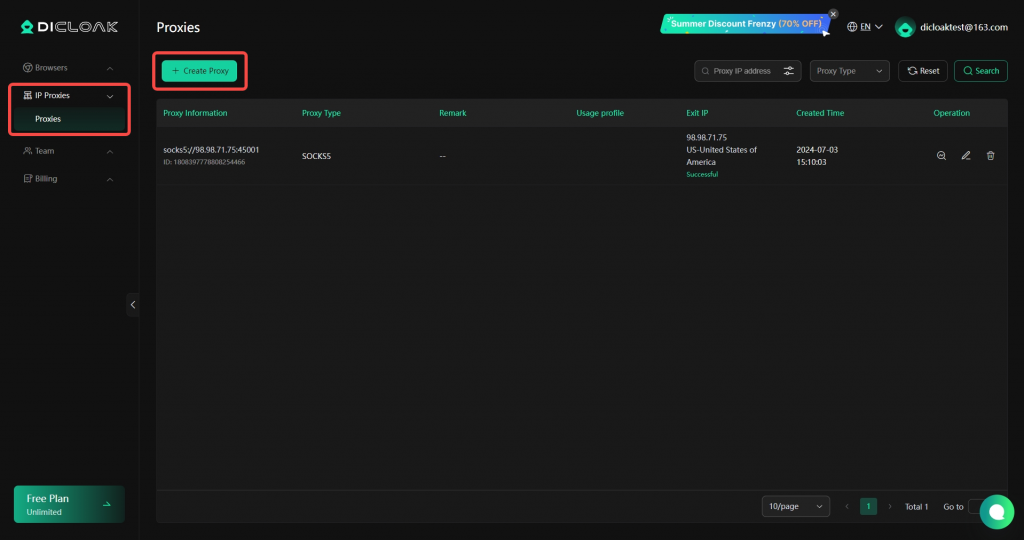Click the DICLOAK logo
Image resolution: width=1024 pixels, height=540 pixels.
tap(69, 27)
